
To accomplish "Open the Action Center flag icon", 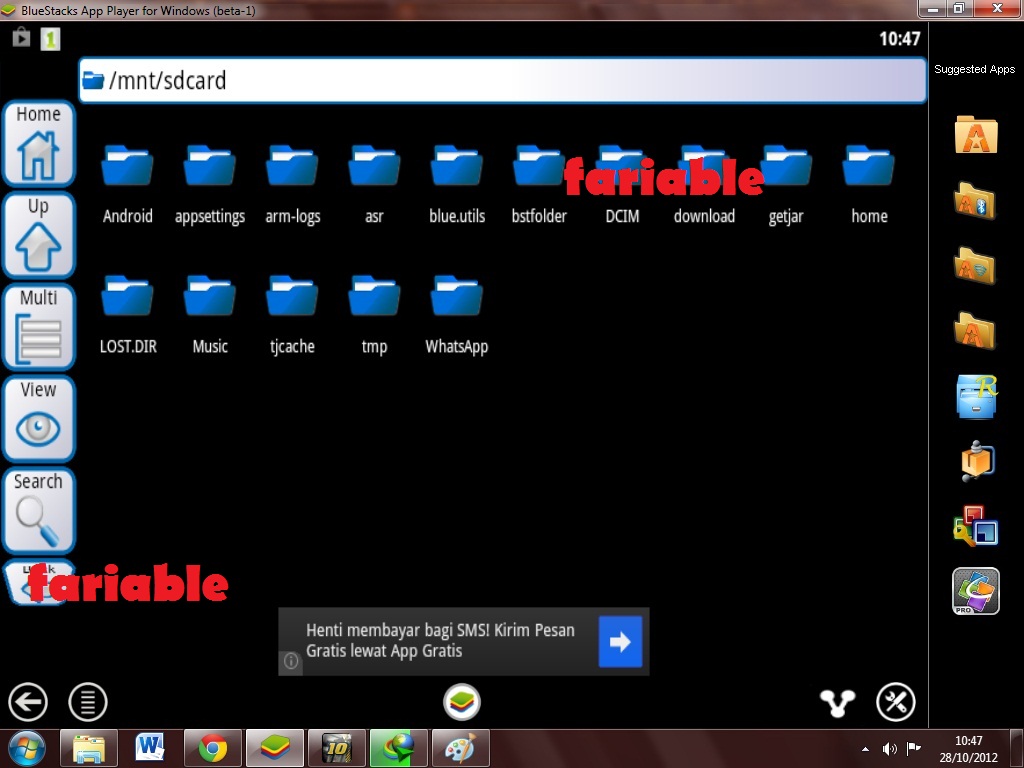I will pyautogui.click(x=914, y=748).
